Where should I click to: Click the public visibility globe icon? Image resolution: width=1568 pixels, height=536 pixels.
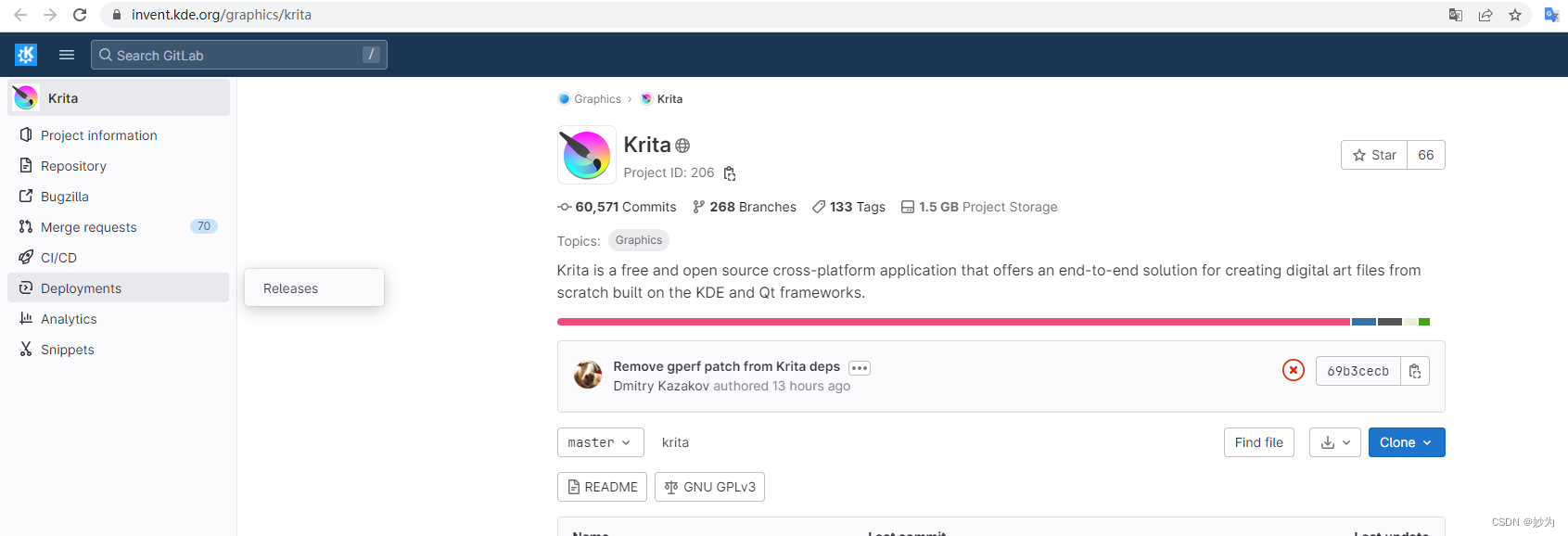(x=682, y=146)
